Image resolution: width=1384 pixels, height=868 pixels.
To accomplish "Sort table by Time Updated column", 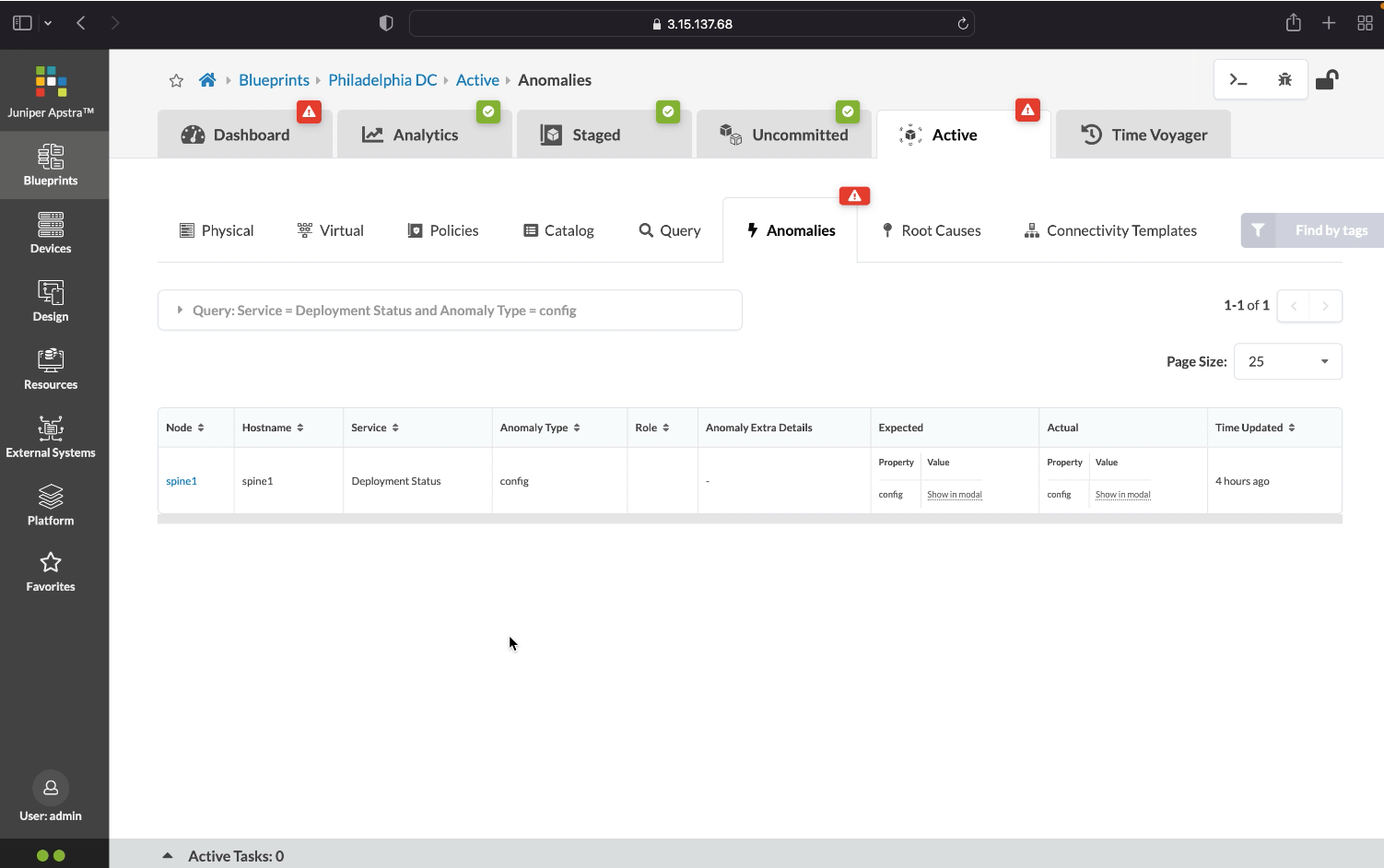I will point(1255,428).
